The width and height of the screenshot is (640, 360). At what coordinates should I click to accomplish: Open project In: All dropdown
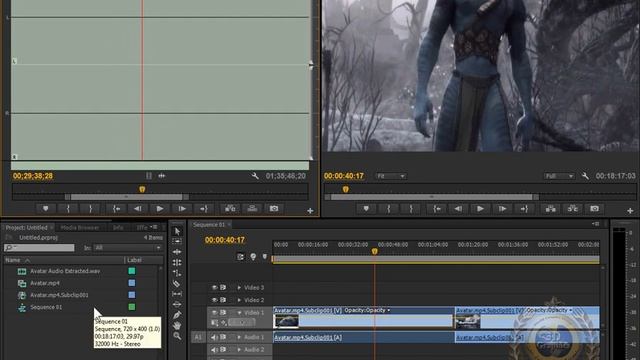click(x=128, y=248)
